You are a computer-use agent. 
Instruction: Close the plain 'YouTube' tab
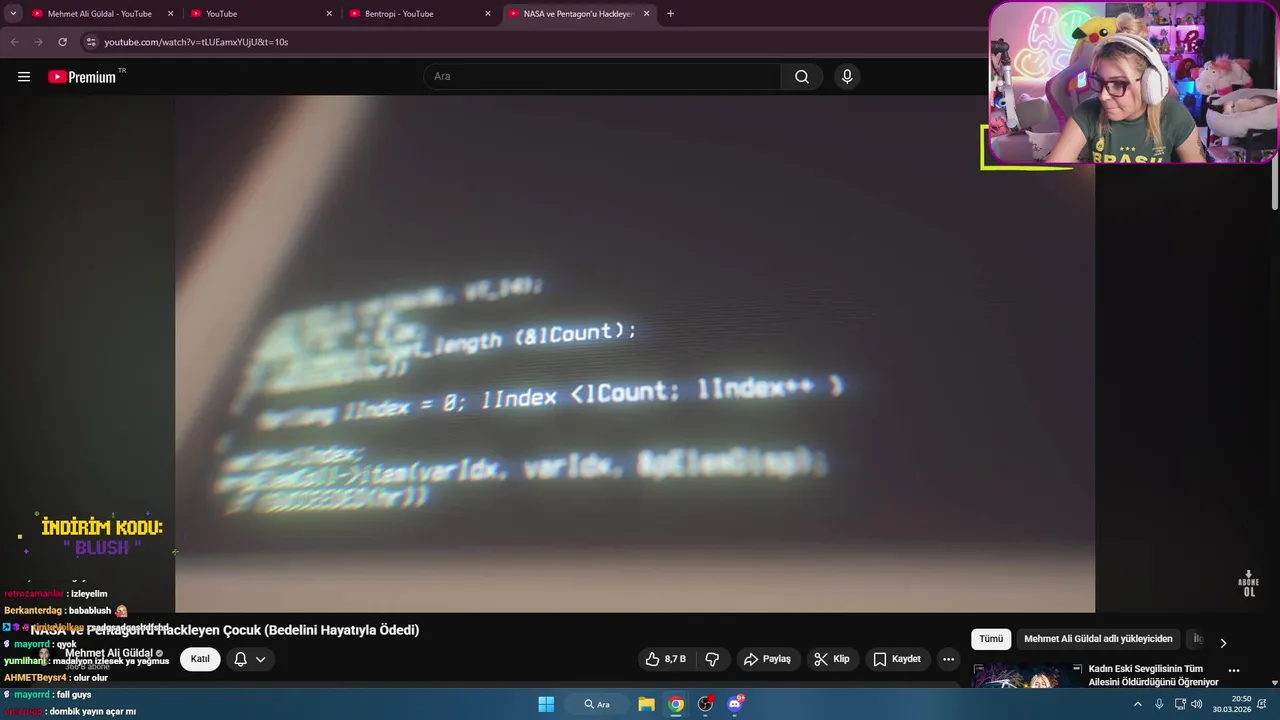329,14
